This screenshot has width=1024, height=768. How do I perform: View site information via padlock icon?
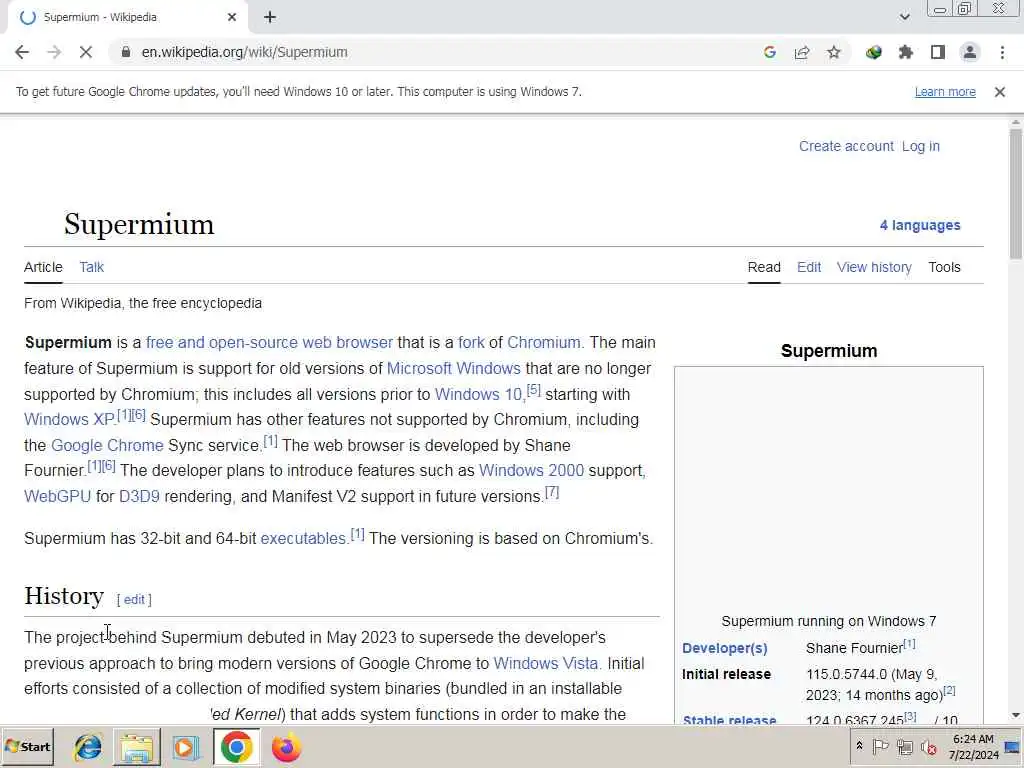[126, 52]
